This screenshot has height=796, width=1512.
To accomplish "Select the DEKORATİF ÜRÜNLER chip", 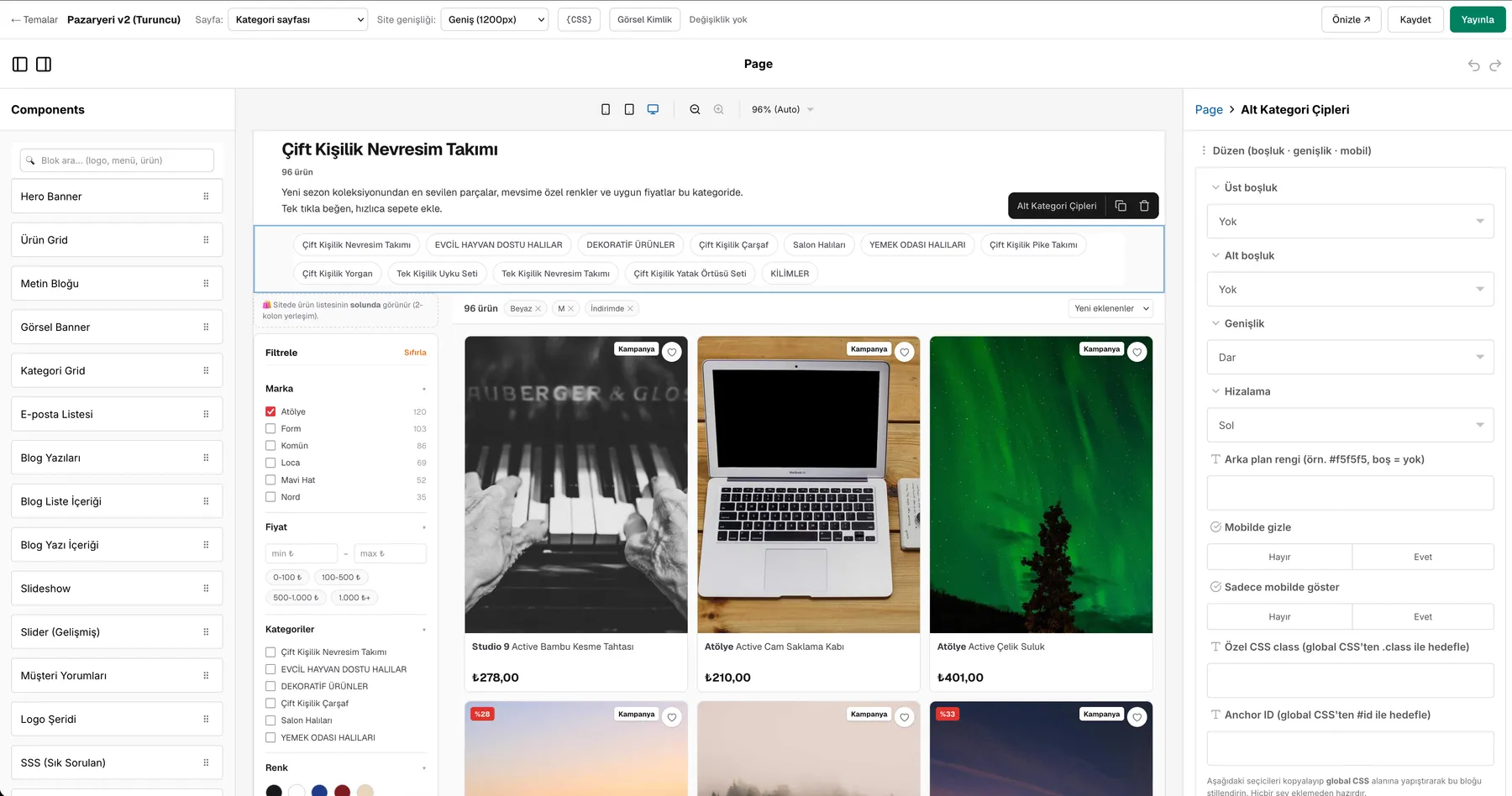I will (631, 245).
